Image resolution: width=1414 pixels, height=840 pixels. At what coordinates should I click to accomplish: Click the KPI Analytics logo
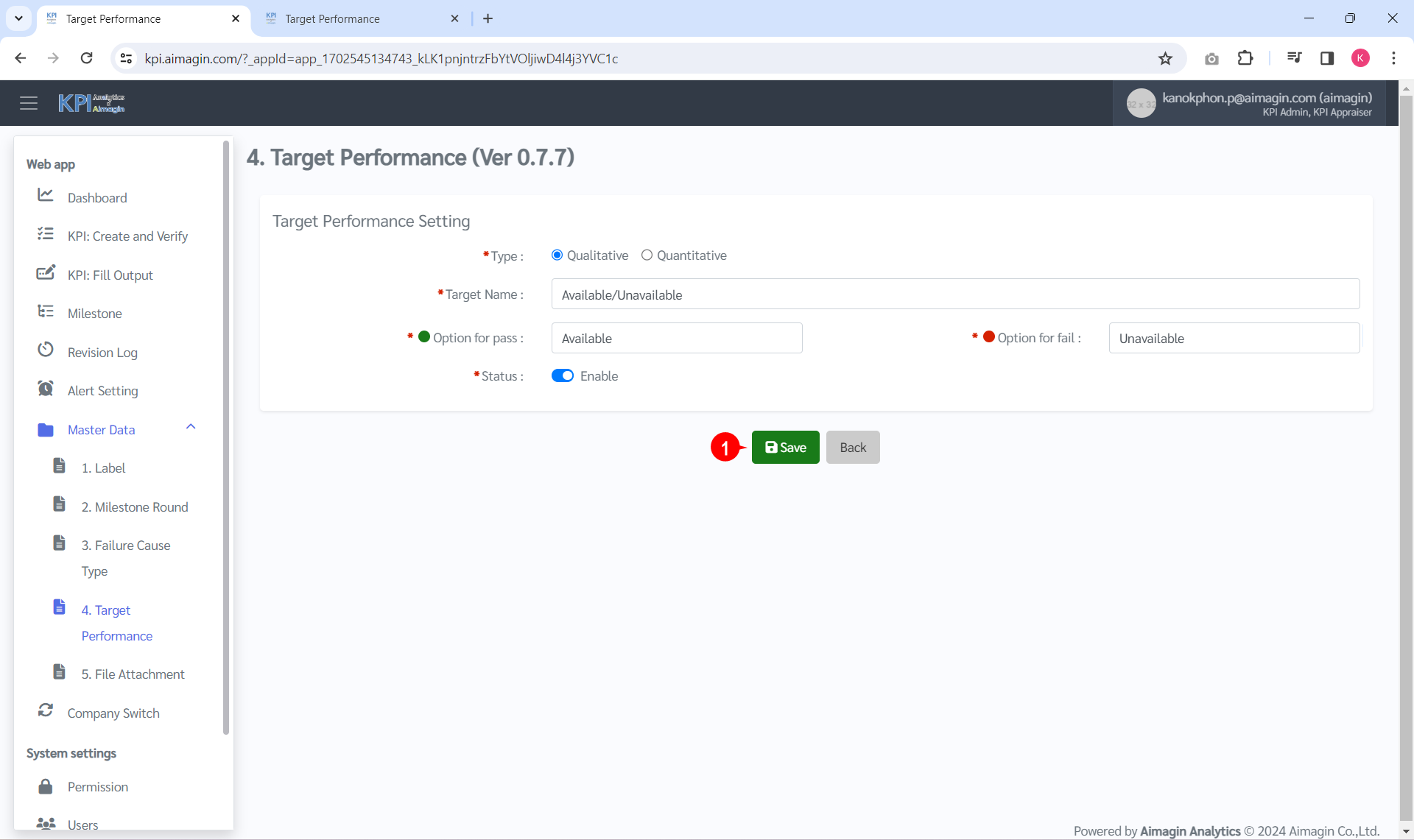91,102
